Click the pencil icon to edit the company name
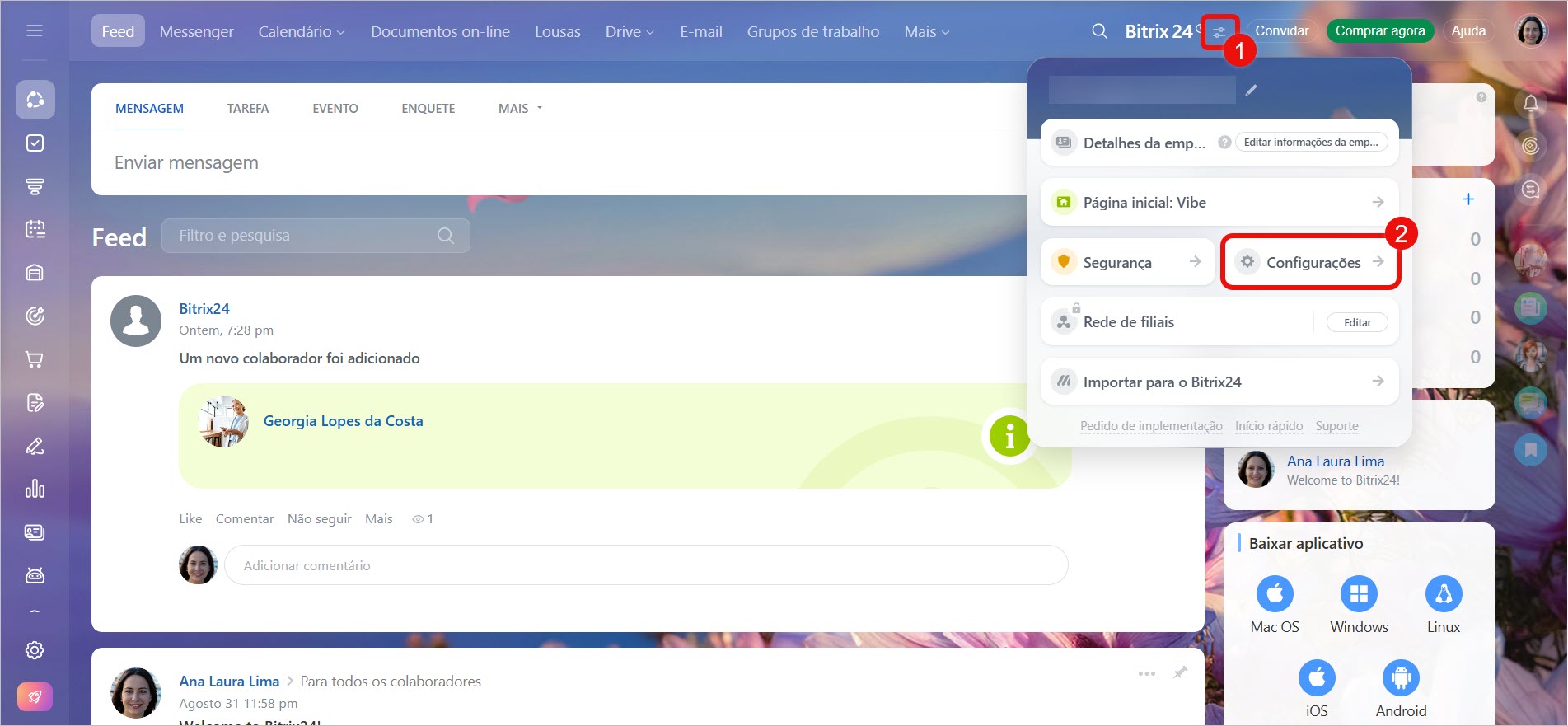This screenshot has width=1568, height=726. [x=1251, y=90]
